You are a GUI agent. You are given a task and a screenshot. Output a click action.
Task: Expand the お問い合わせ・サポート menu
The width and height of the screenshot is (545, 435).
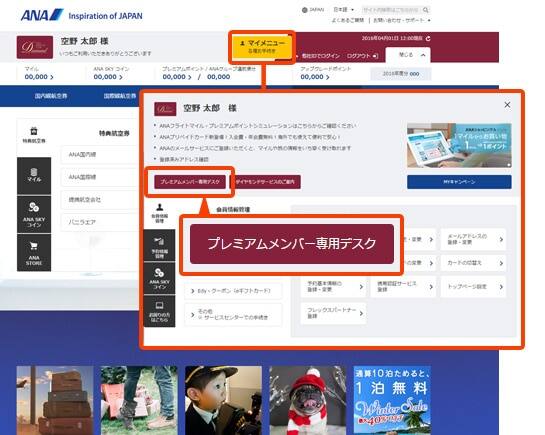tap(401, 20)
